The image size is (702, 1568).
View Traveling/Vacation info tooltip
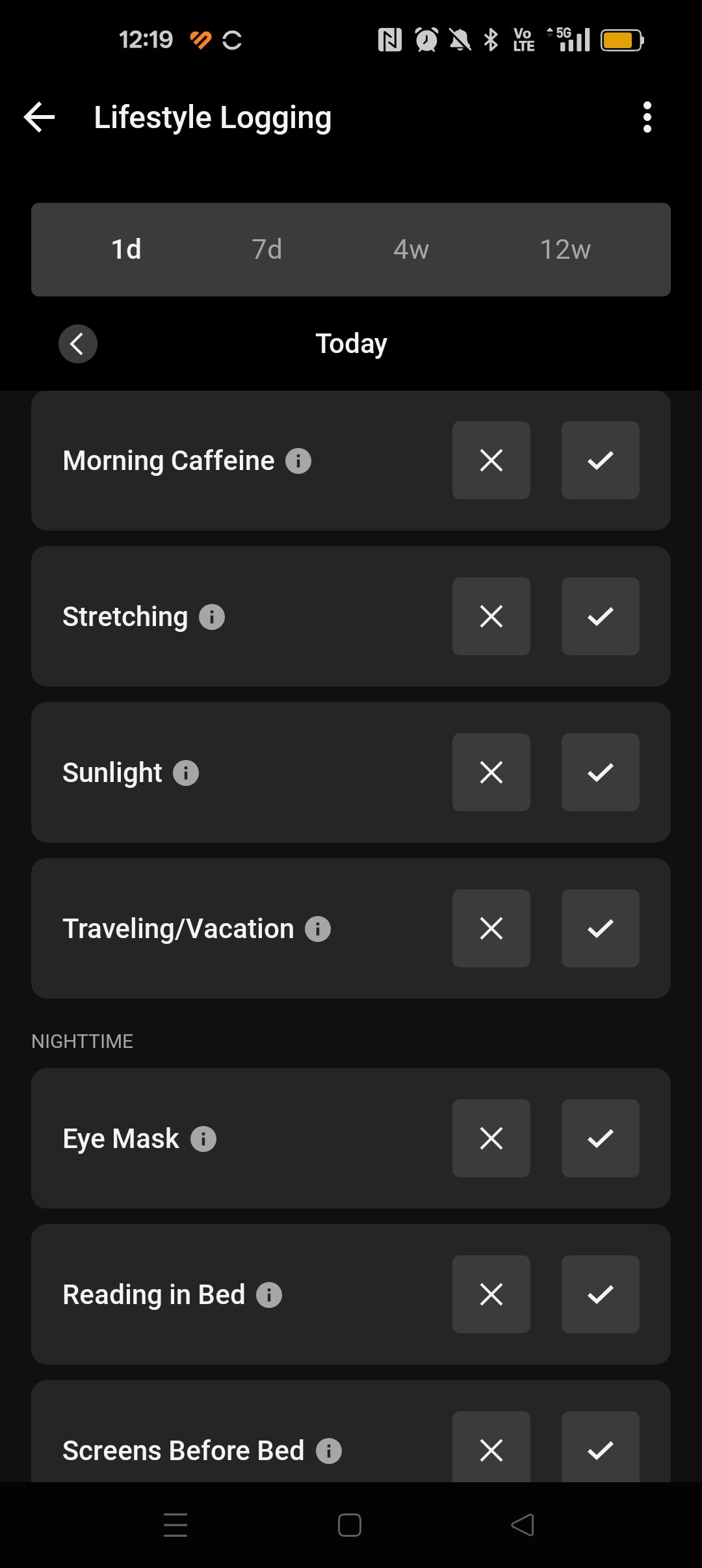(x=318, y=929)
